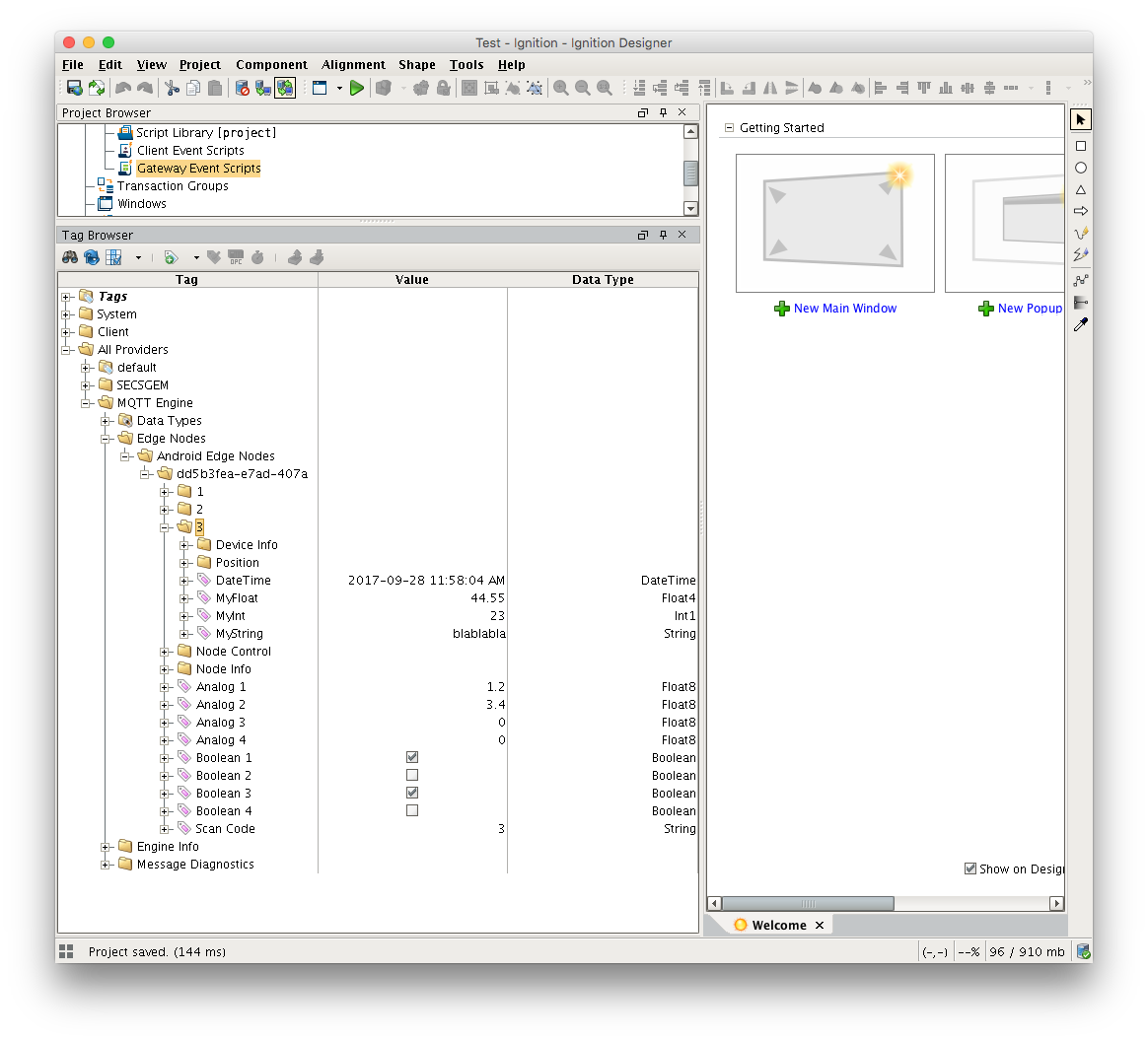Search tags with binoculars icon
1148x1042 pixels.
pyautogui.click(x=70, y=257)
